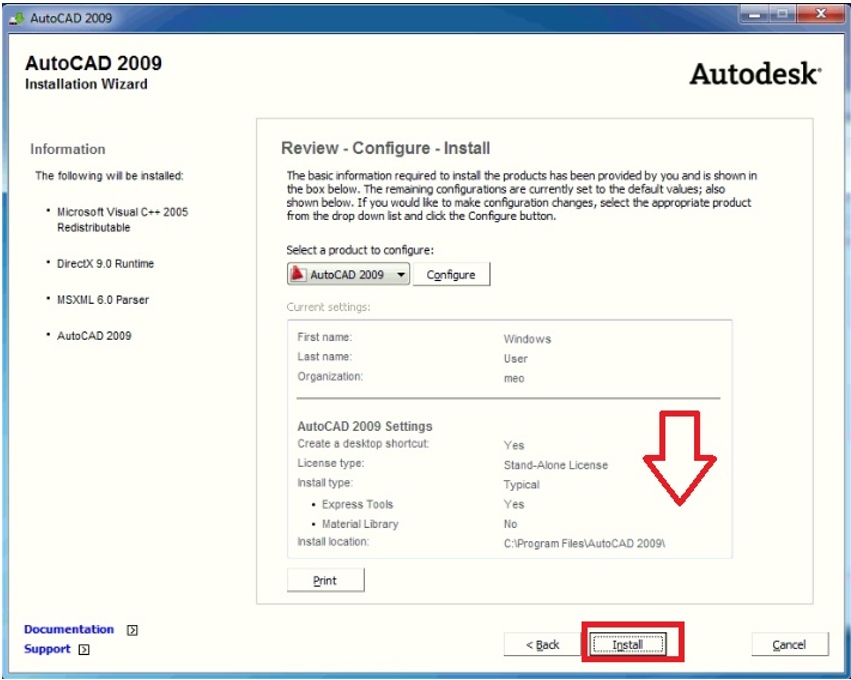Open the Documentation link
Image resolution: width=851 pixels, height=680 pixels.
[x=68, y=629]
